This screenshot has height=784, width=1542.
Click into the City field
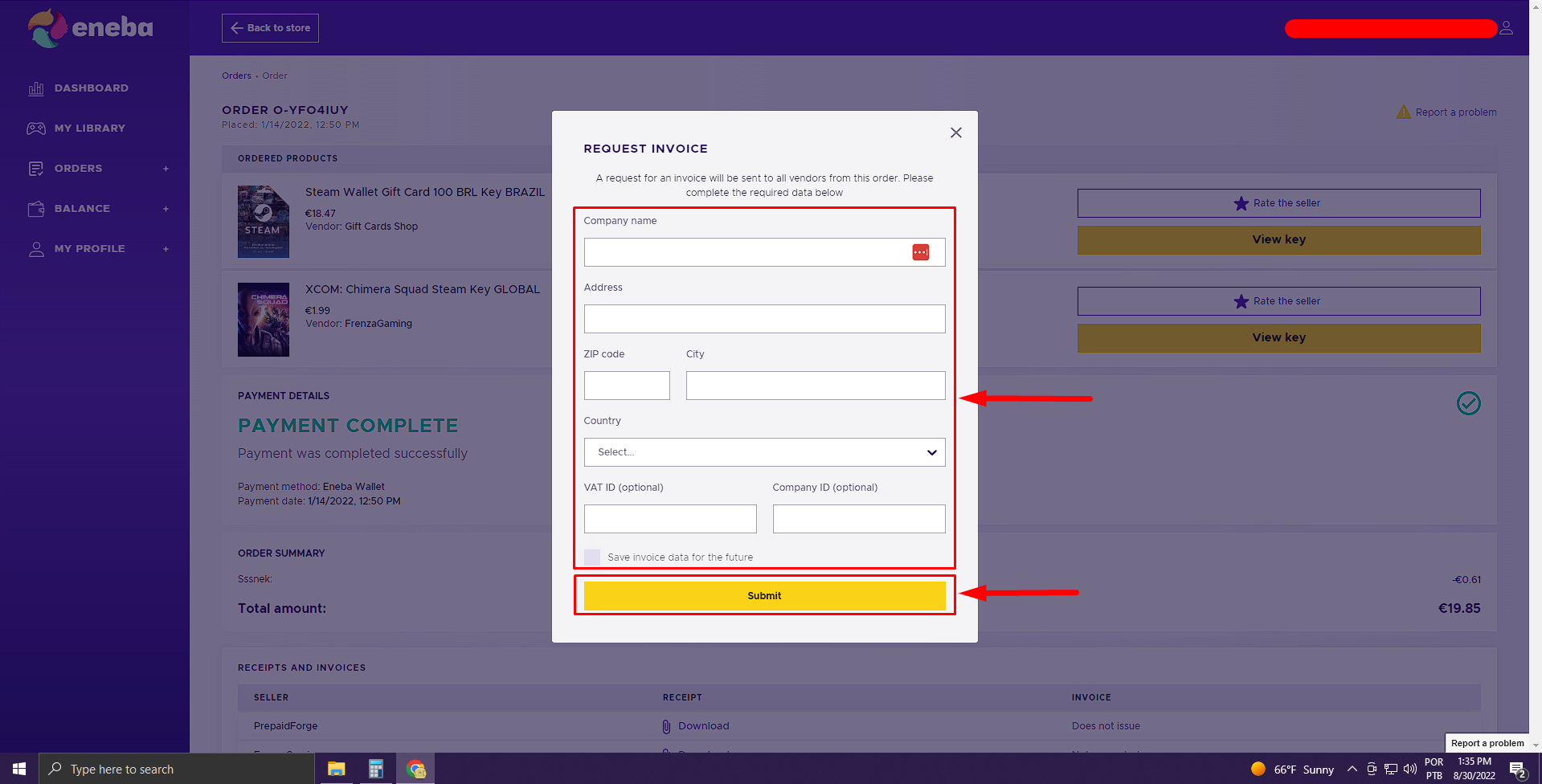(x=816, y=386)
